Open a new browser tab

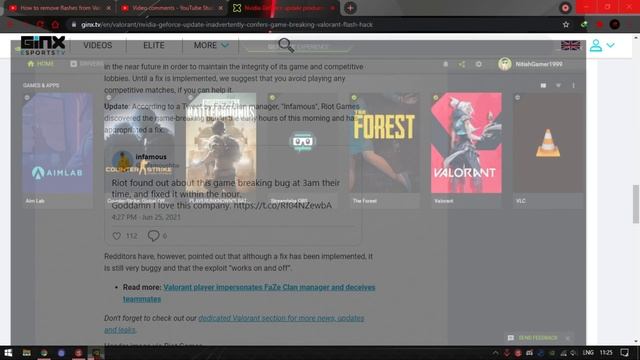(x=350, y=8)
